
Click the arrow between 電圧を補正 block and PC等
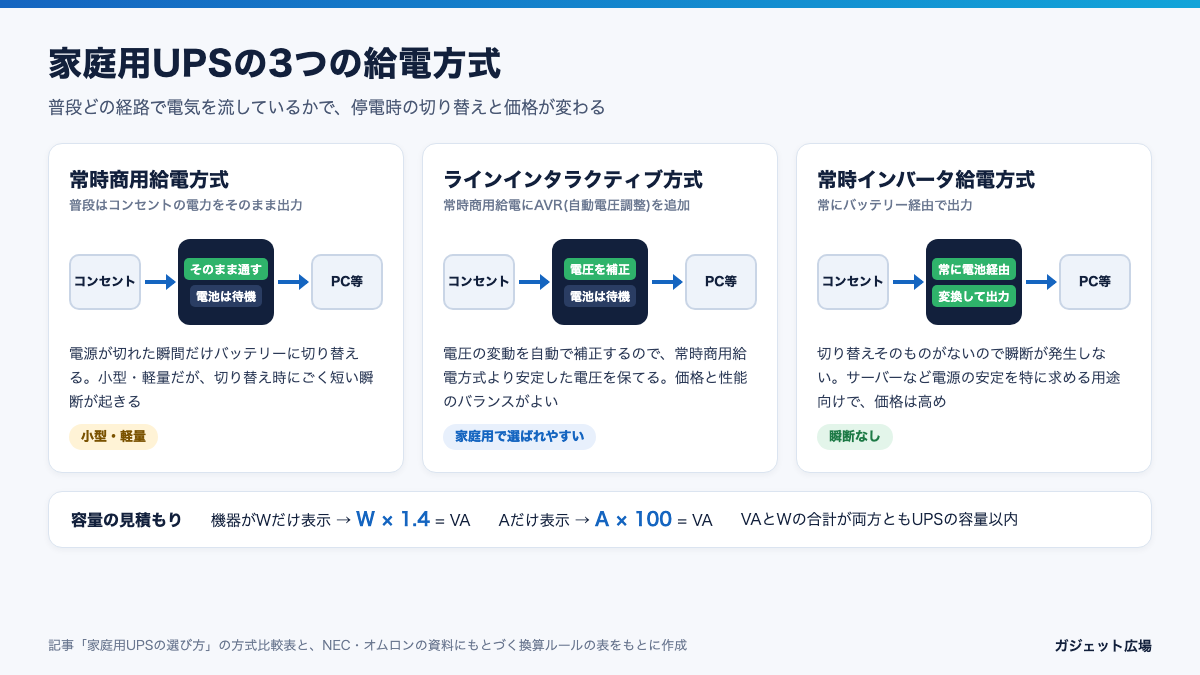pos(667,282)
